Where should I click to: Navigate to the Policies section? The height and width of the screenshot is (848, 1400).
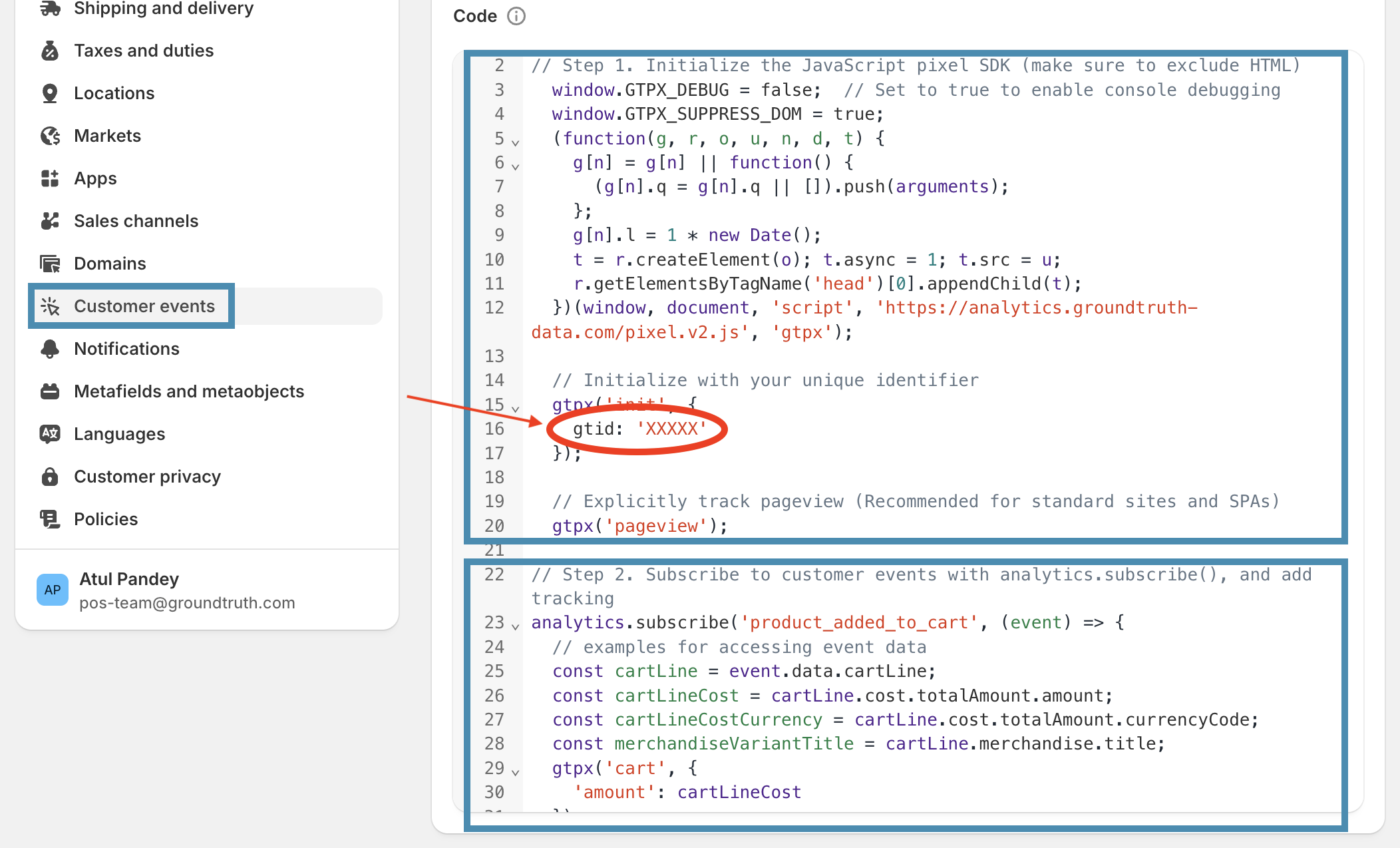(106, 519)
